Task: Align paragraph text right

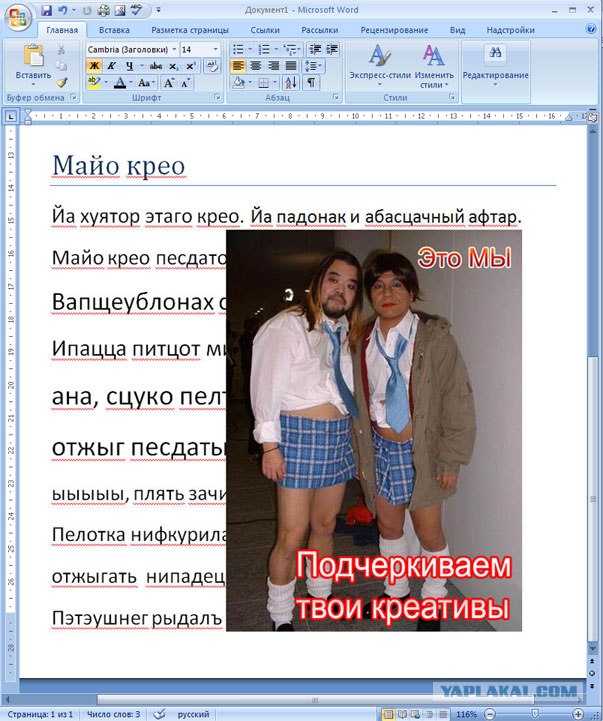Action: point(273,66)
